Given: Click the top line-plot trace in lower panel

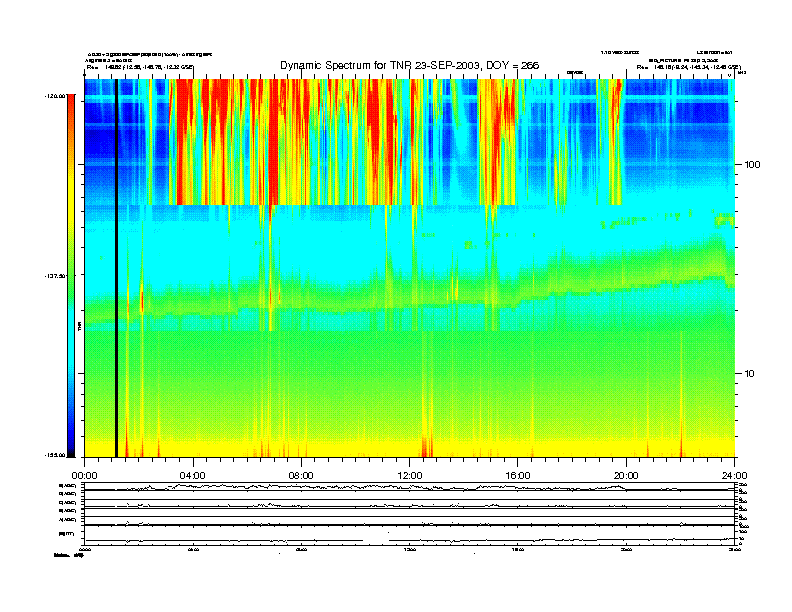Looking at the screenshot, I should tap(409, 488).
